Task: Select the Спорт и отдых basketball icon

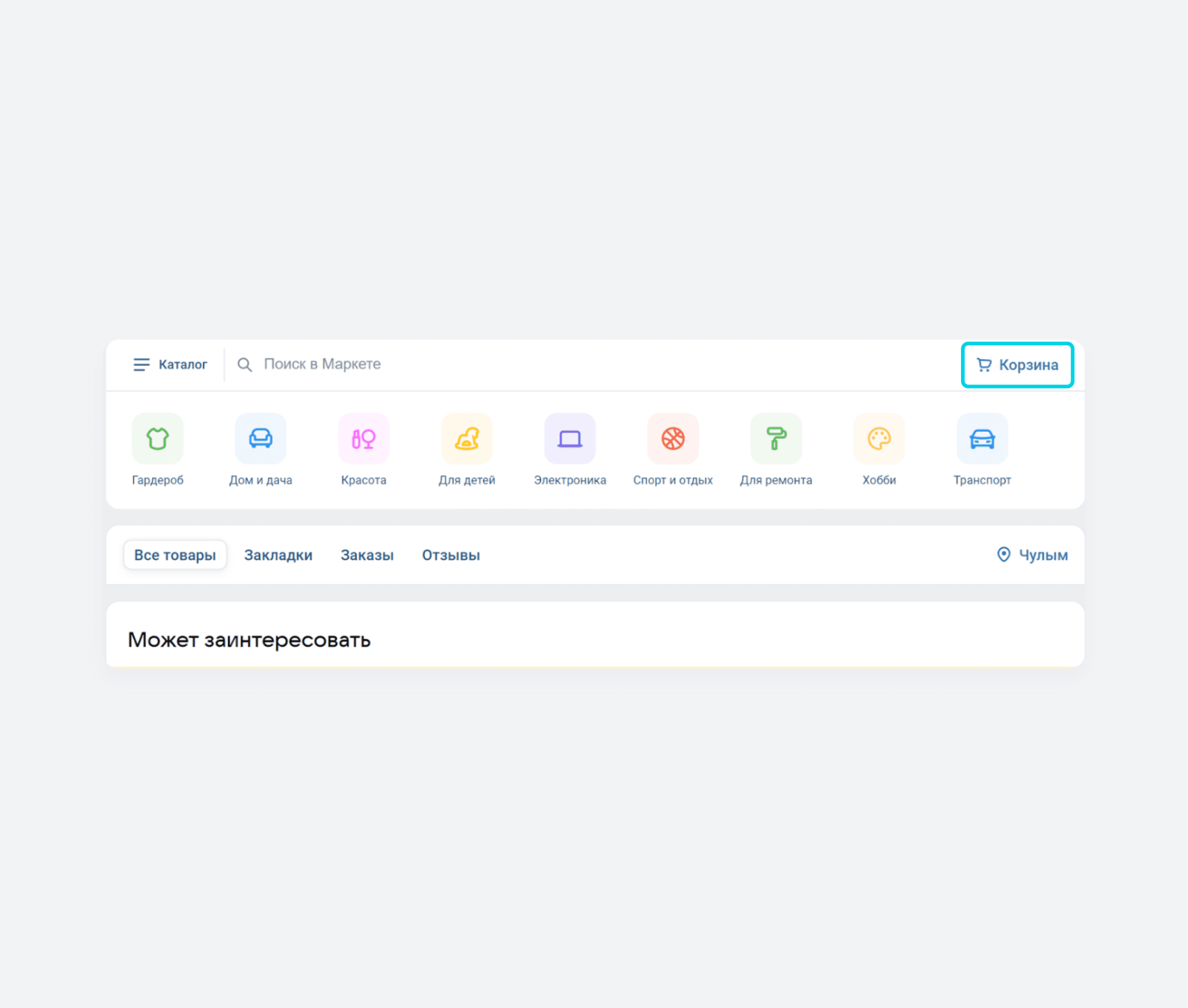Action: tap(673, 438)
